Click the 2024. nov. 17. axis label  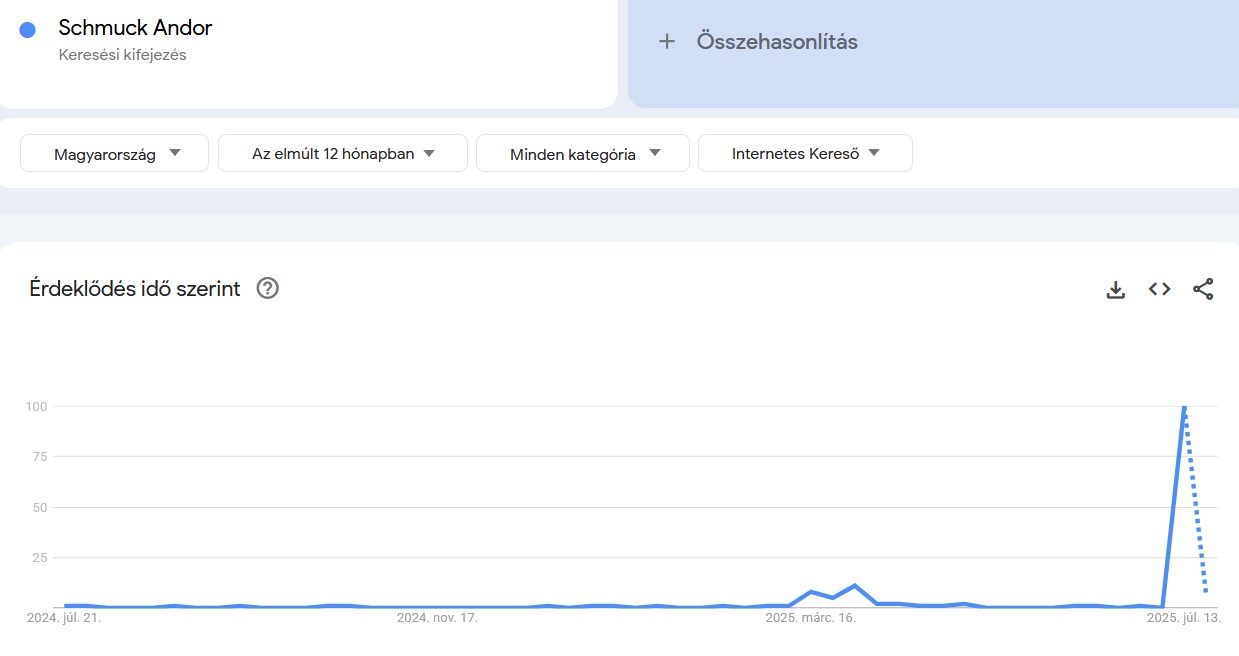click(437, 618)
